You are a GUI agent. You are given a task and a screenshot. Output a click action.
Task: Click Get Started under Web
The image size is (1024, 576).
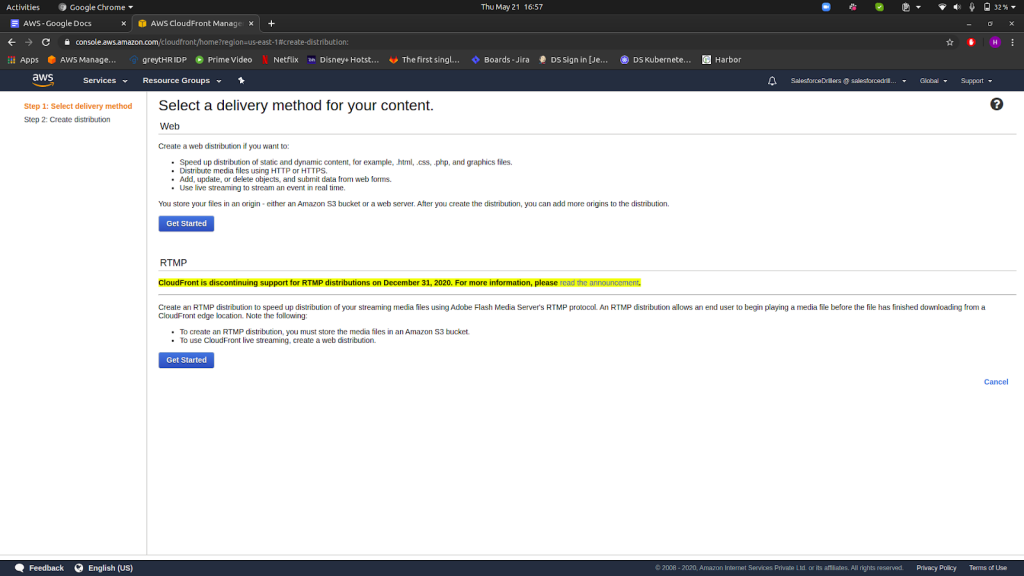[186, 223]
